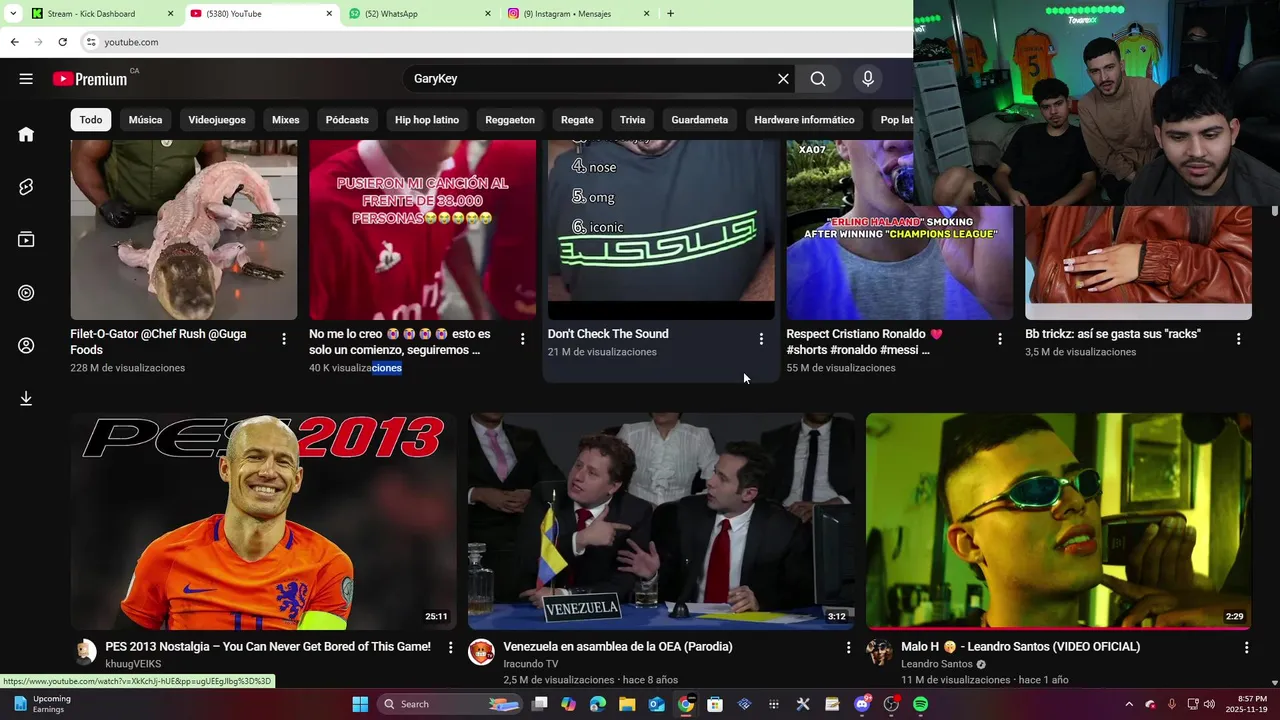Open options menu for PES 2013 Nostalgia
This screenshot has height=720, width=1280.
[450, 648]
